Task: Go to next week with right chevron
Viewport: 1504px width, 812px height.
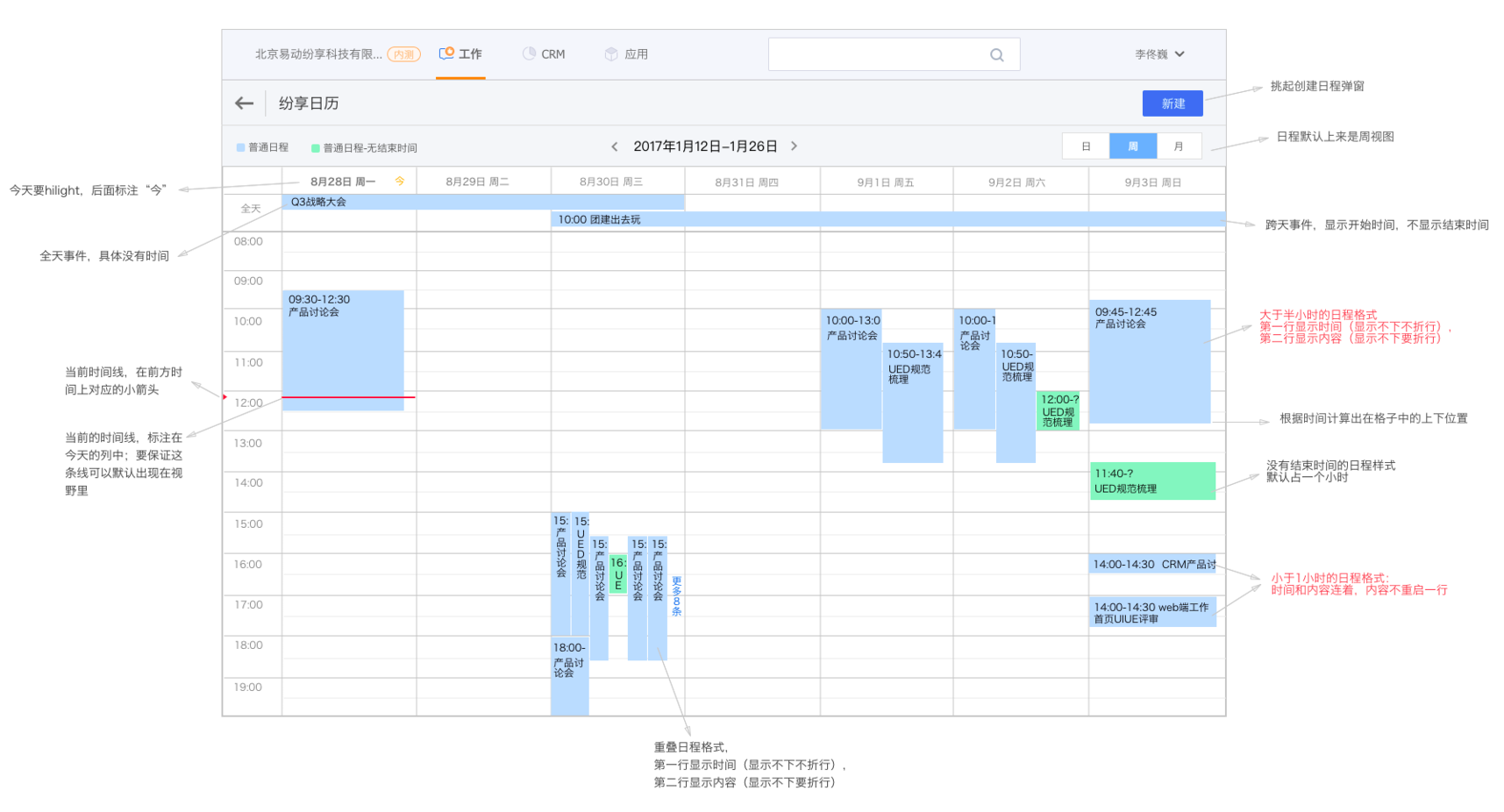Action: [x=795, y=146]
